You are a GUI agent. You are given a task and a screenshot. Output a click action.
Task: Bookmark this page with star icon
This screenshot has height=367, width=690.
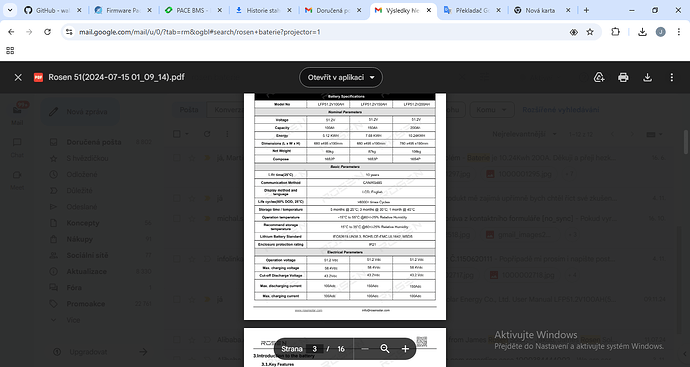pyautogui.click(x=590, y=32)
